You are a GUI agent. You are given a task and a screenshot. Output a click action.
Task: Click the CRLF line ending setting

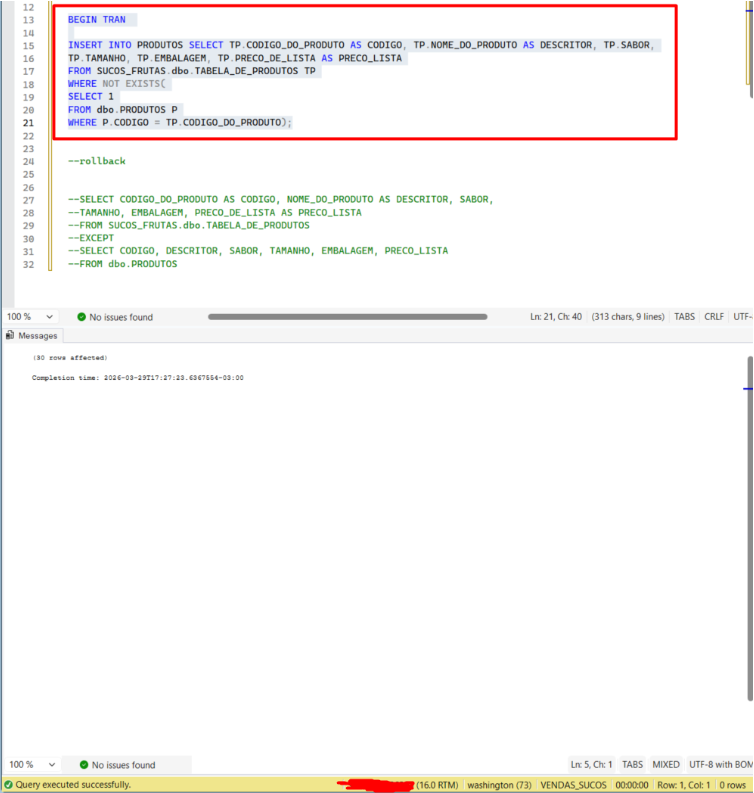click(714, 317)
